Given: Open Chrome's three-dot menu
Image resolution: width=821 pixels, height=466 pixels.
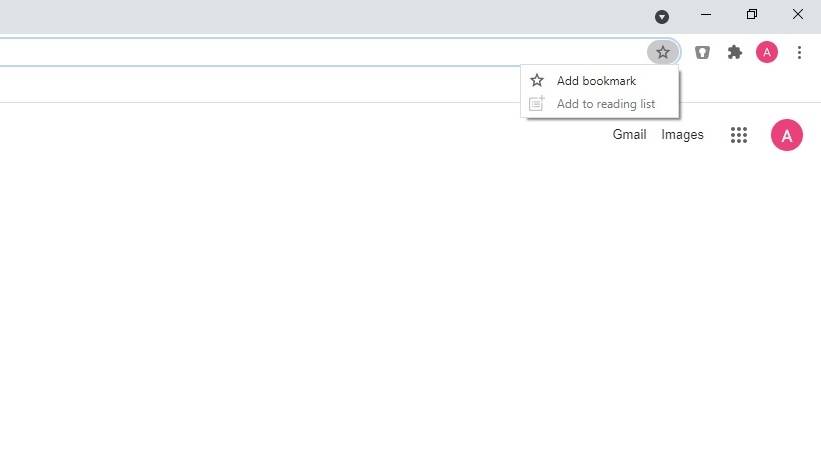Looking at the screenshot, I should [x=799, y=52].
